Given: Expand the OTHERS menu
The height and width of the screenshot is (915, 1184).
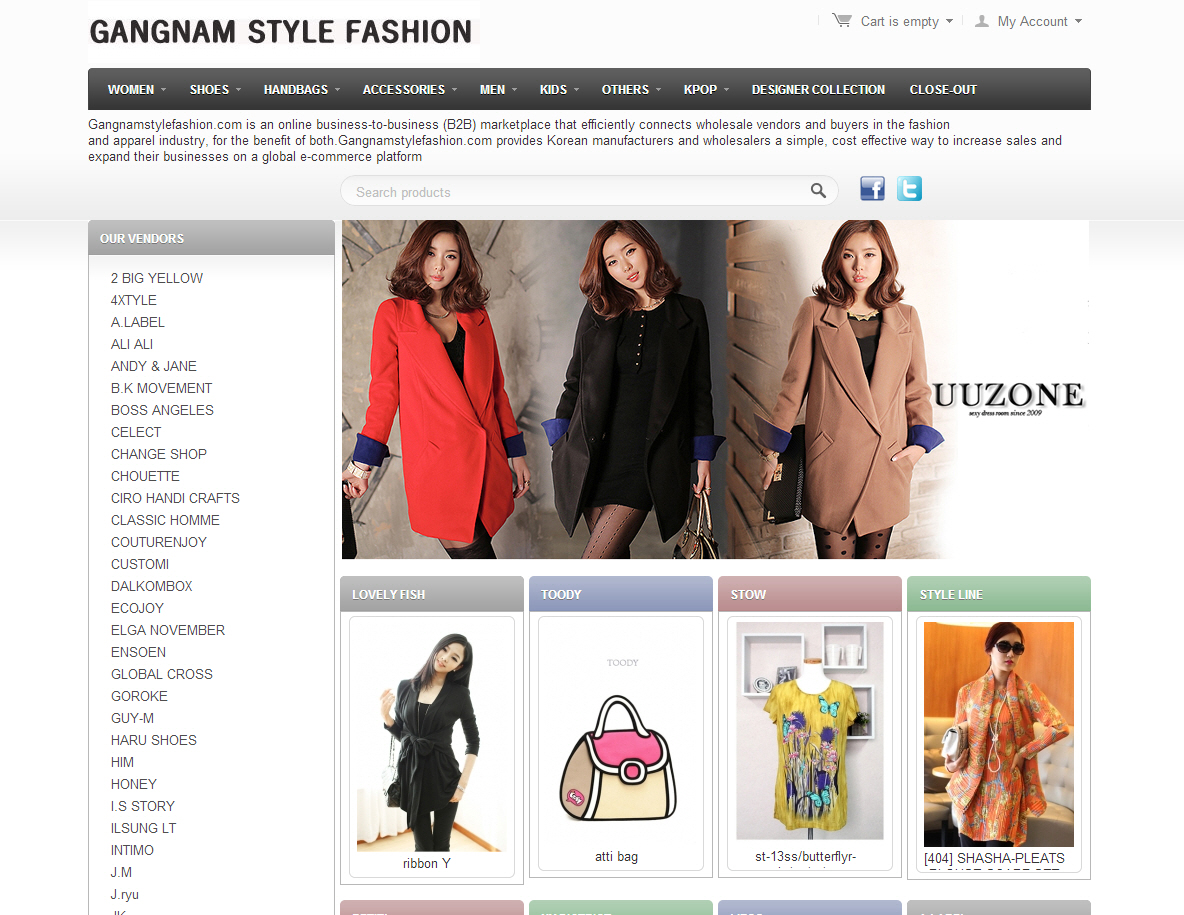Looking at the screenshot, I should point(631,89).
